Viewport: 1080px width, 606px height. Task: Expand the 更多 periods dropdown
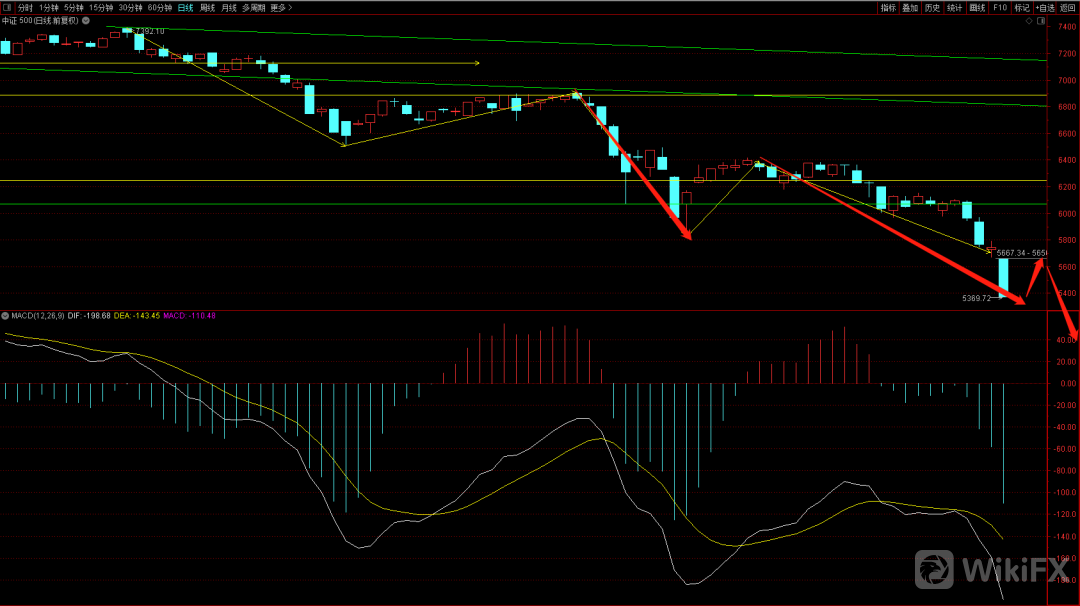(x=281, y=7)
